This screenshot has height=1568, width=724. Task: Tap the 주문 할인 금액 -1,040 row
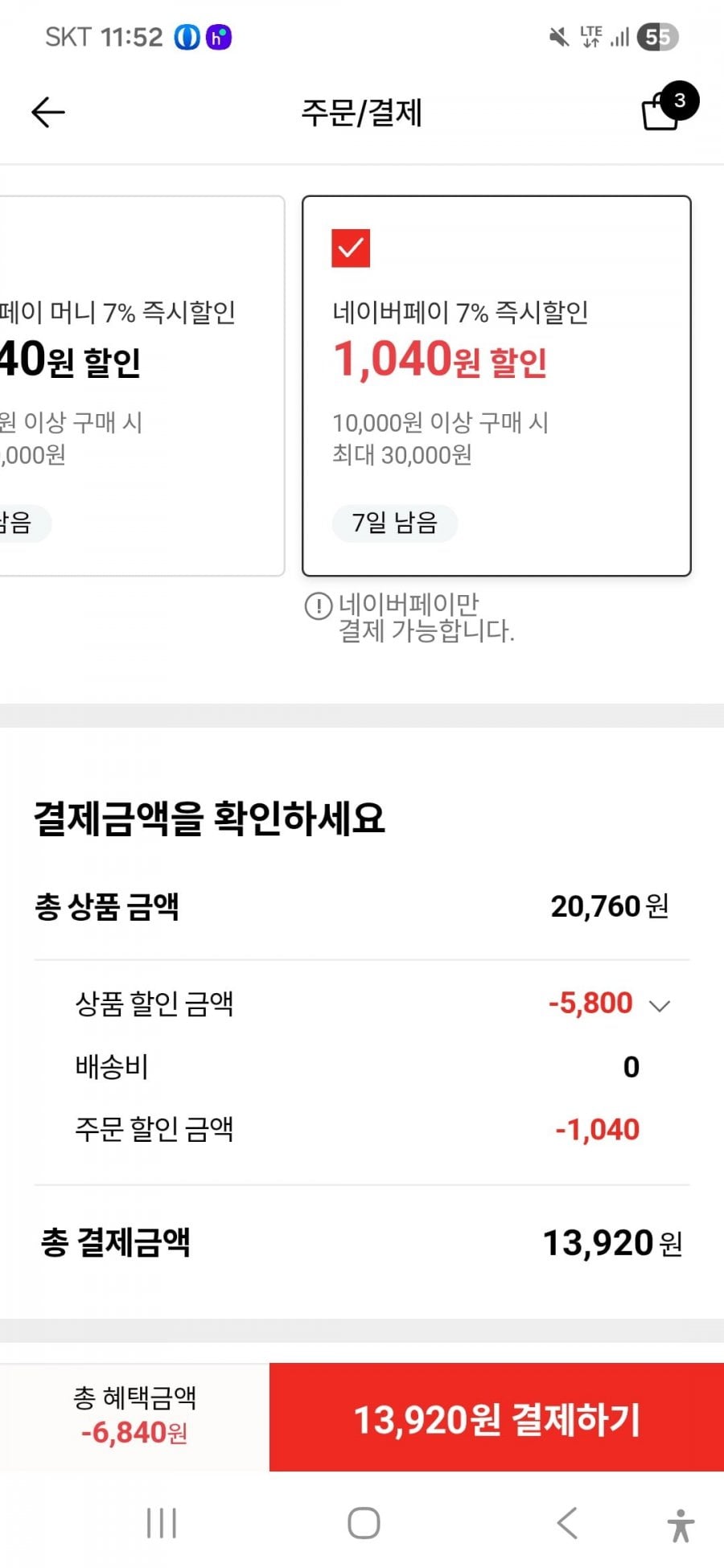[362, 1130]
